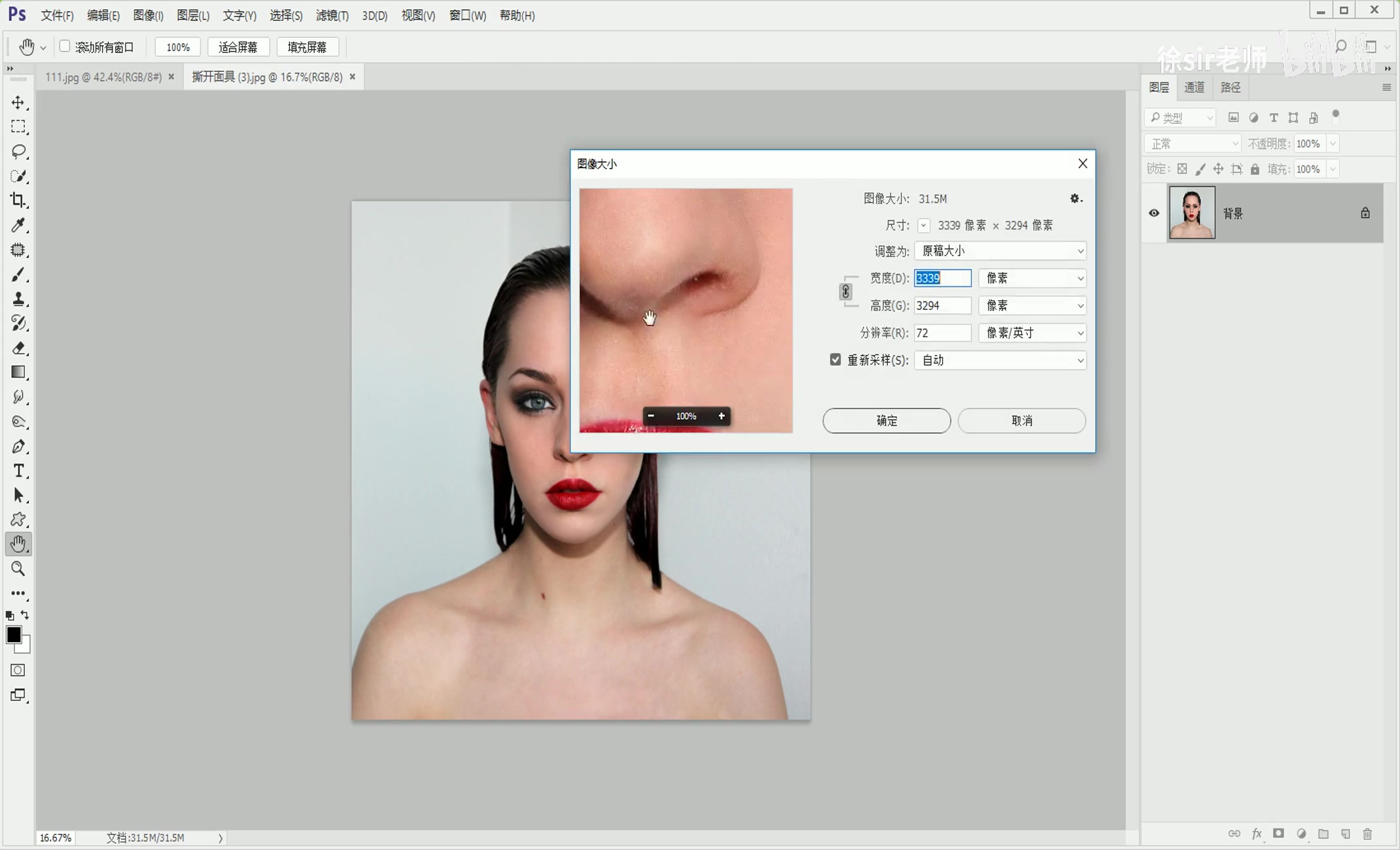Click the constrain proportions link icon
Viewport: 1400px width, 850px height.
(845, 292)
